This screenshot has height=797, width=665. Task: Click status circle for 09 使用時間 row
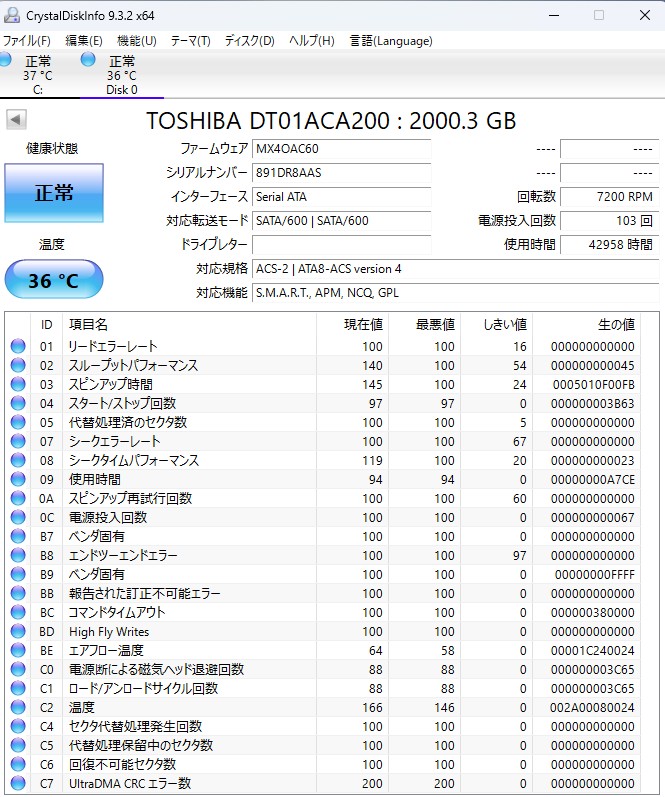click(x=18, y=479)
